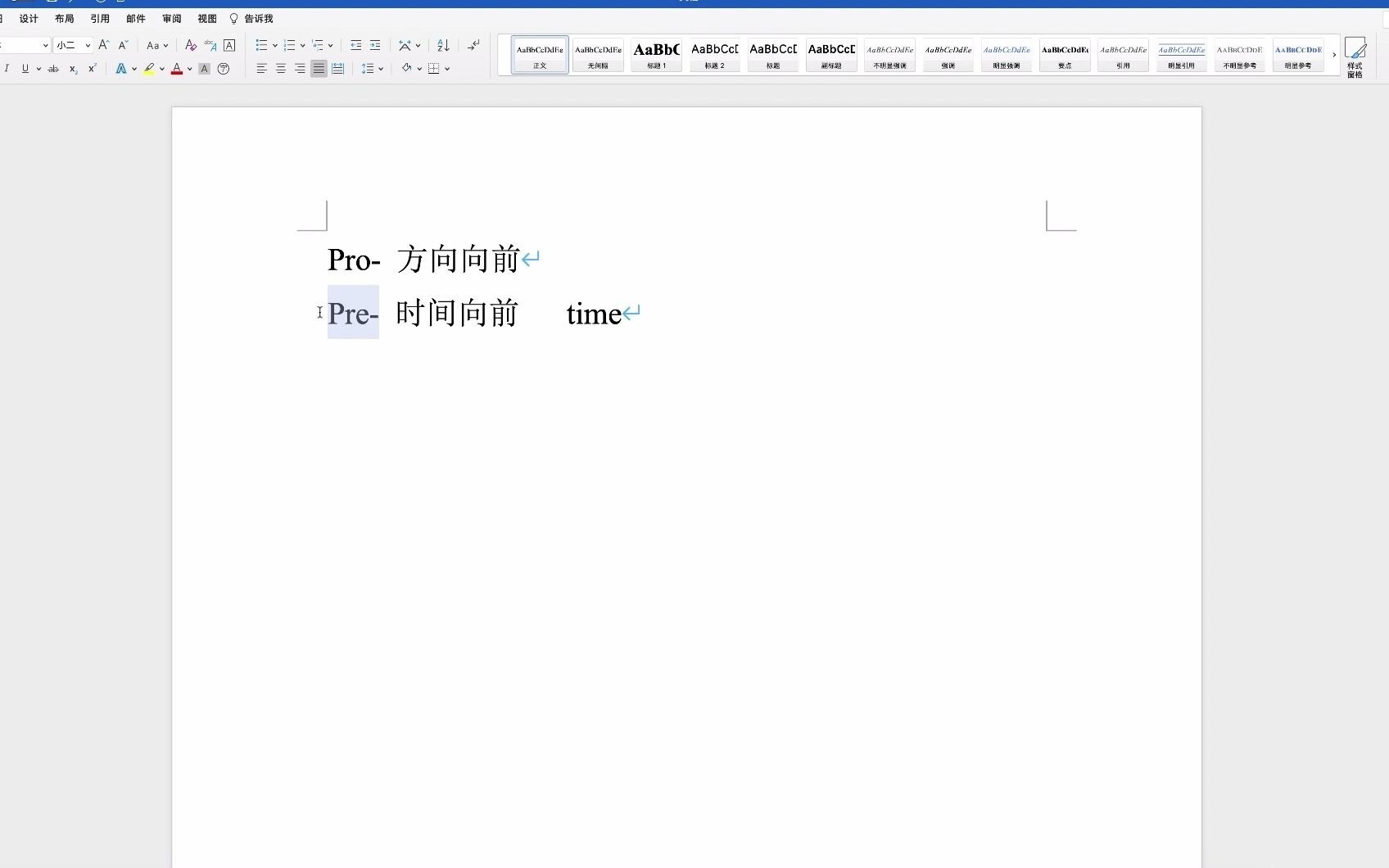Open the styles pane (样式窗格)
This screenshot has height=868, width=1389.
click(x=1355, y=57)
